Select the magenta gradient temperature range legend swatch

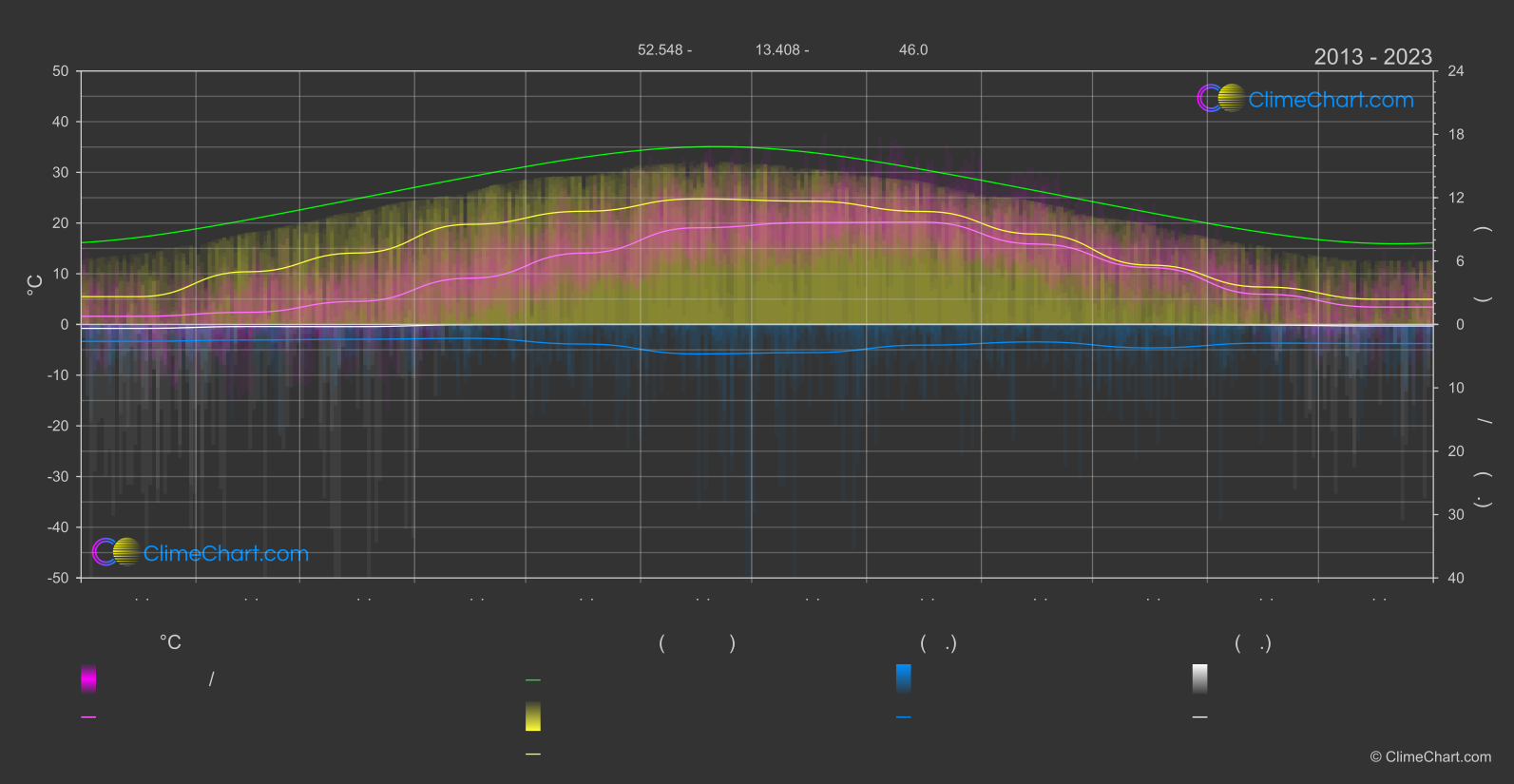click(88, 679)
